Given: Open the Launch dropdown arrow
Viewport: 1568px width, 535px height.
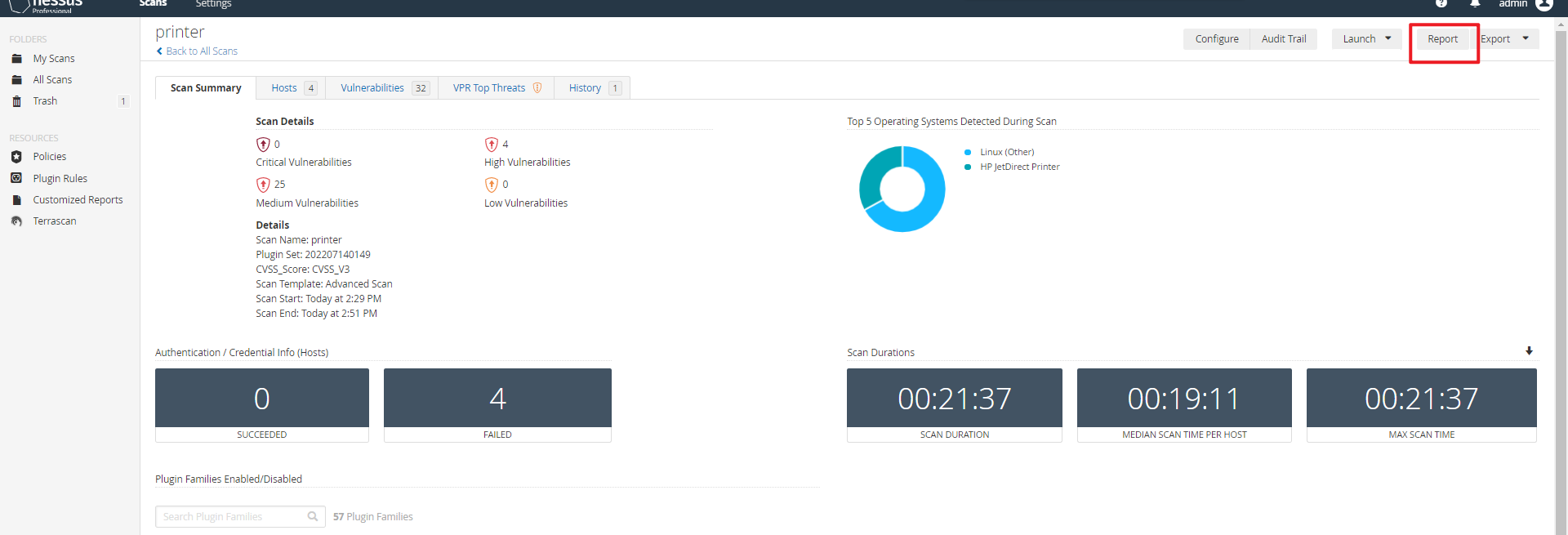Looking at the screenshot, I should pos(1388,38).
